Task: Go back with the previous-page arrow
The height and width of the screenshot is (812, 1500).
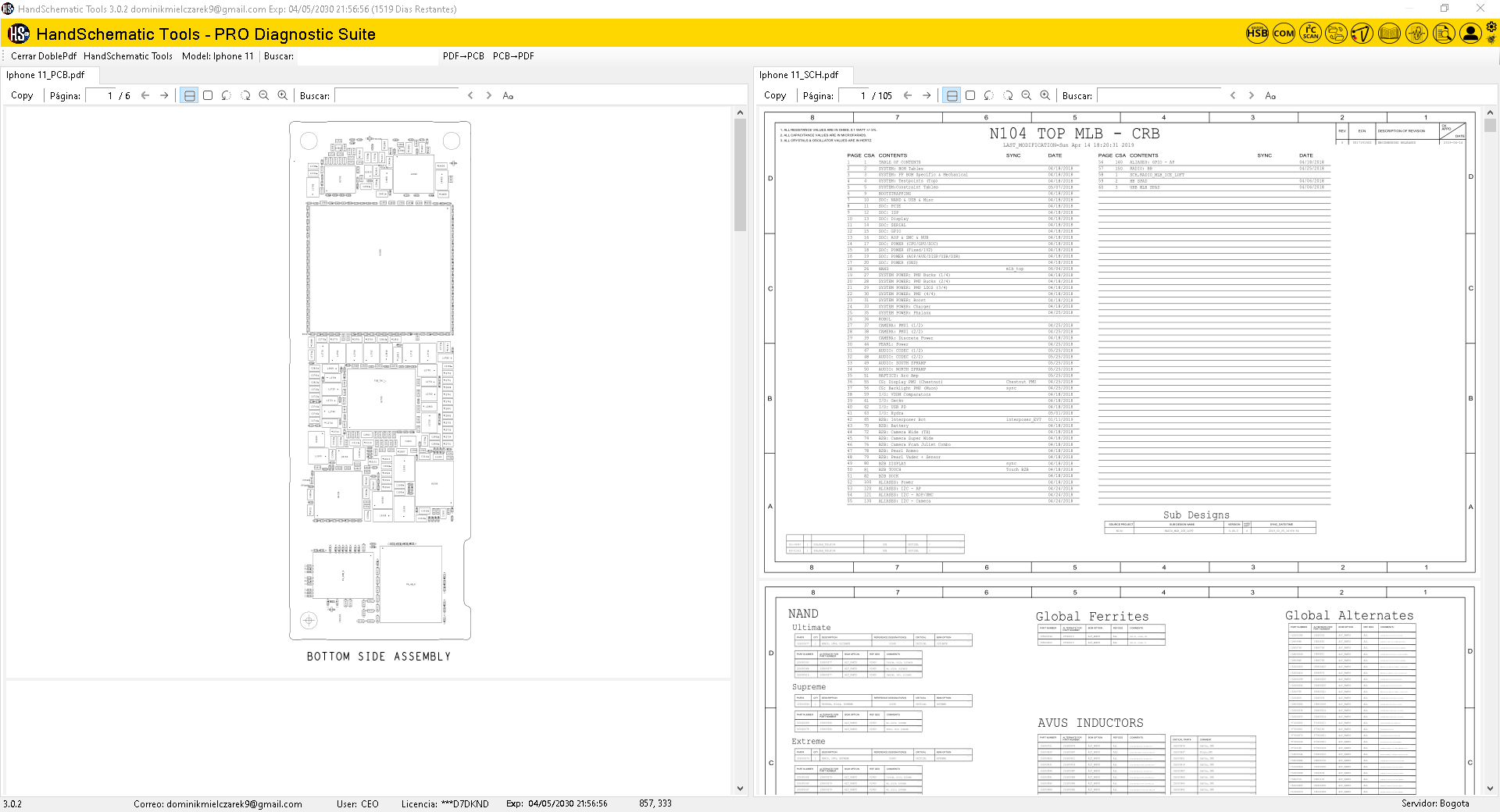Action: coord(145,95)
